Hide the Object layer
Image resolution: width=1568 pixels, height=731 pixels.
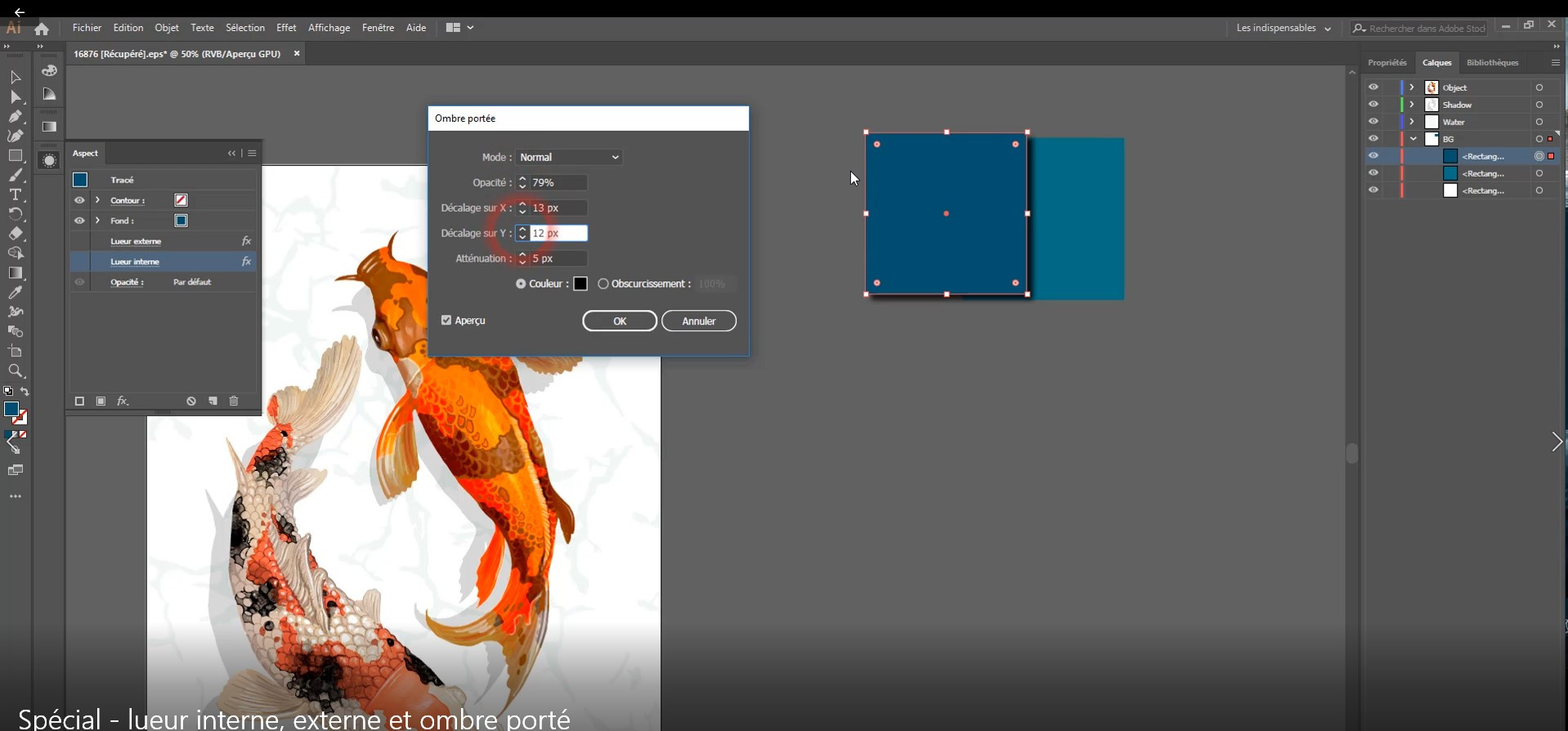[1373, 87]
